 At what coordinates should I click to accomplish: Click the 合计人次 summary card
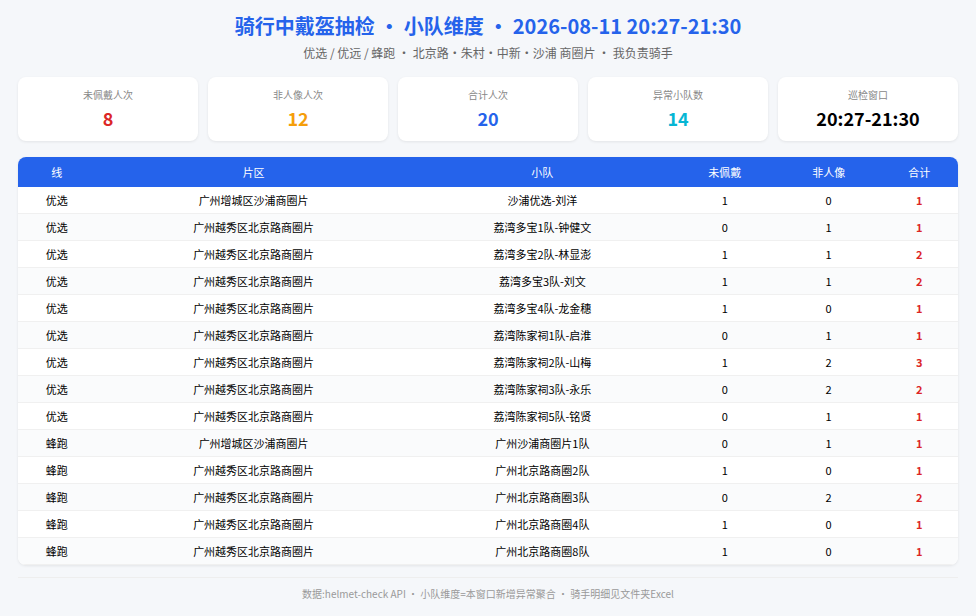tap(488, 109)
